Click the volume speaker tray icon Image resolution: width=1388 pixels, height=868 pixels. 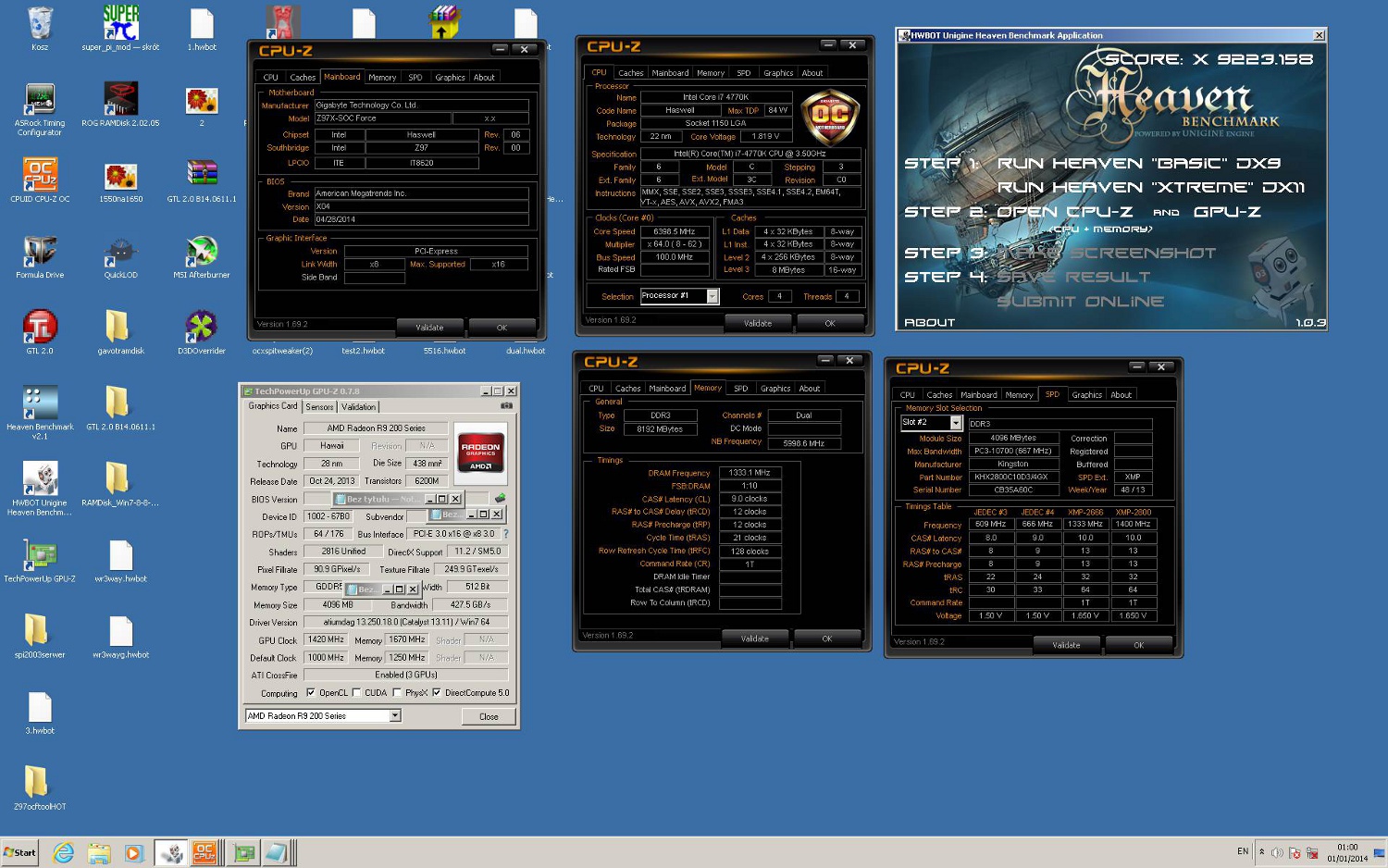(x=1277, y=852)
